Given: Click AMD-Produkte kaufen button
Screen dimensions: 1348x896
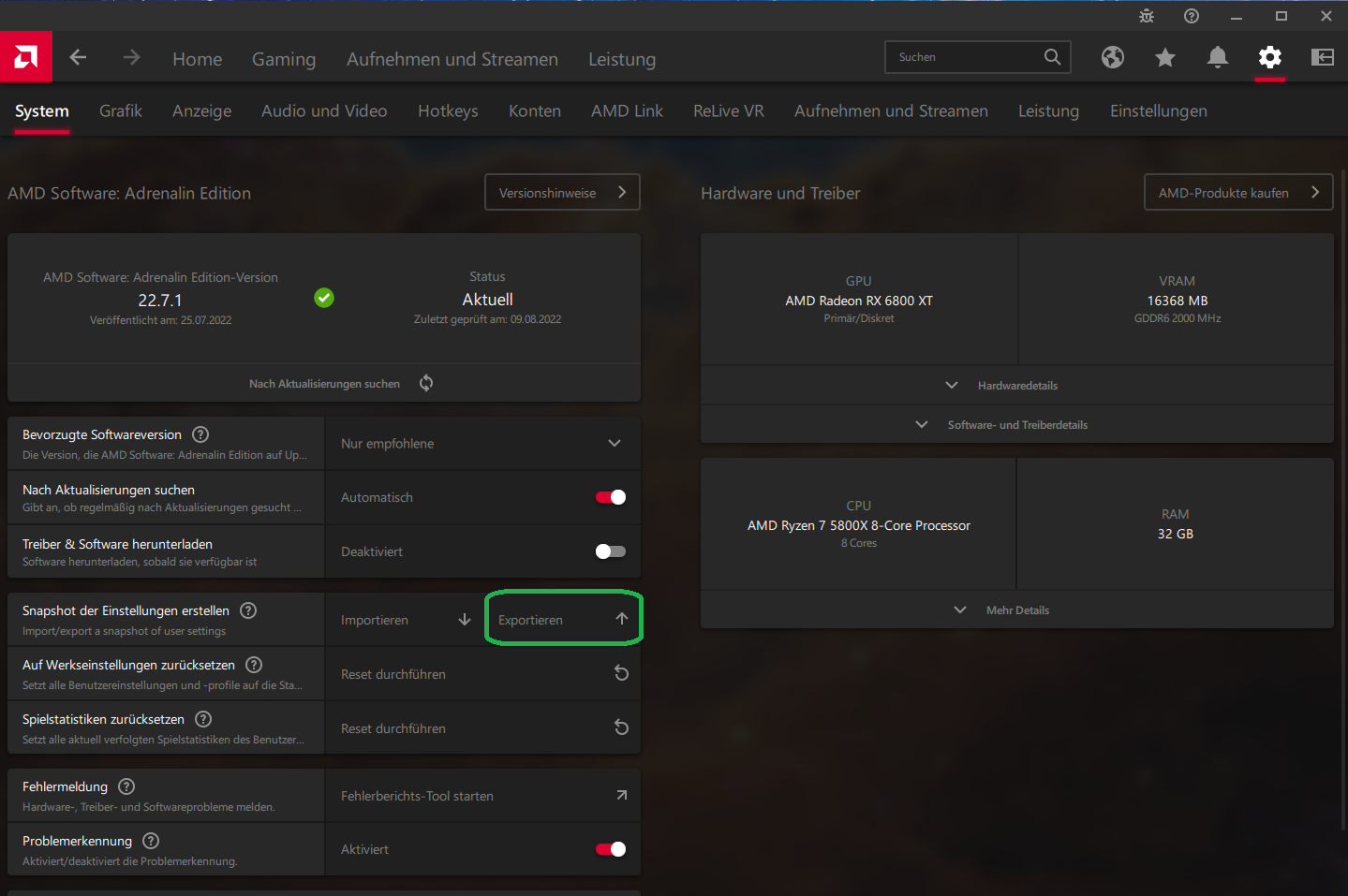Looking at the screenshot, I should pos(1238,192).
